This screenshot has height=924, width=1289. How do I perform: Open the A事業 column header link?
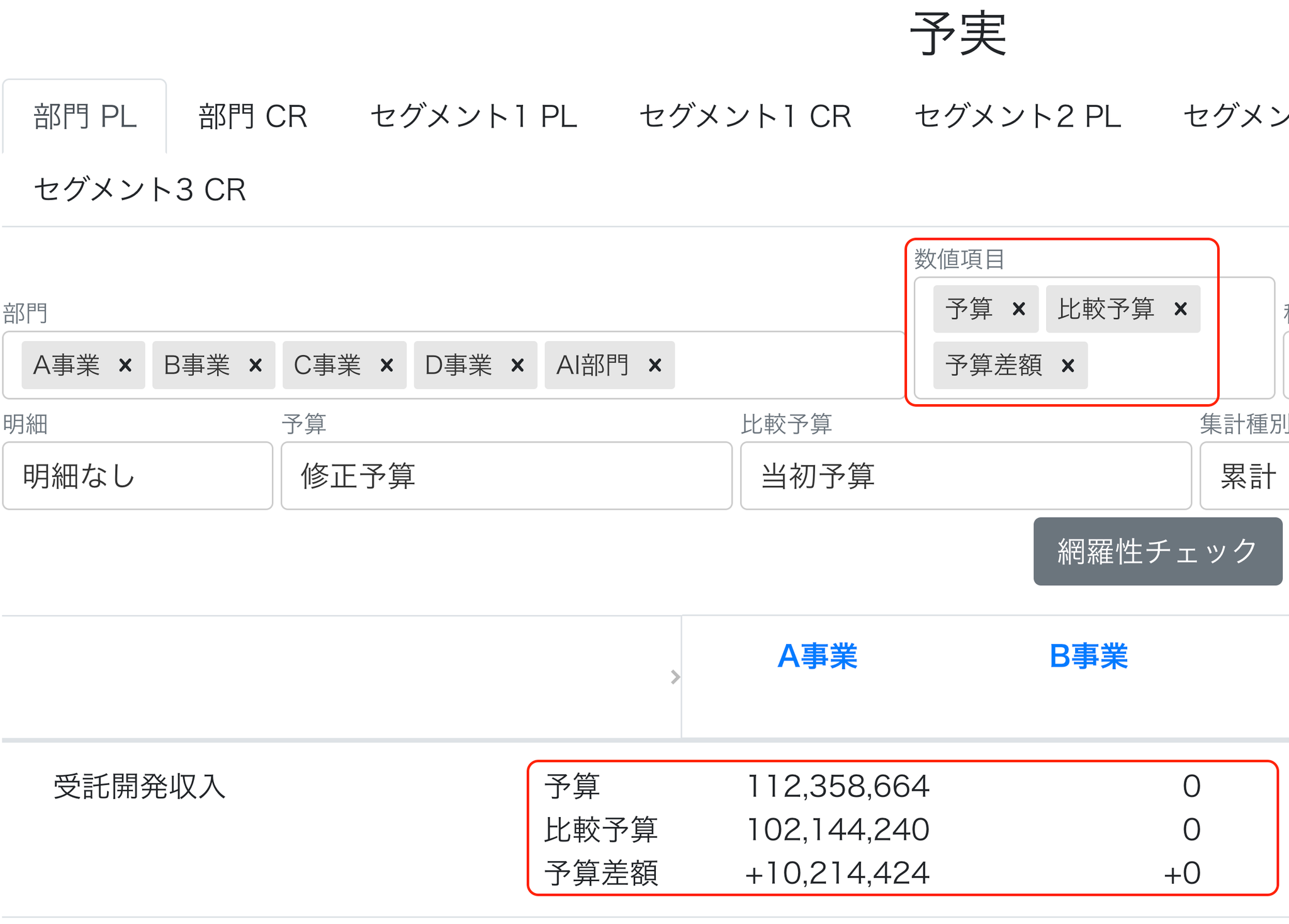point(817,656)
